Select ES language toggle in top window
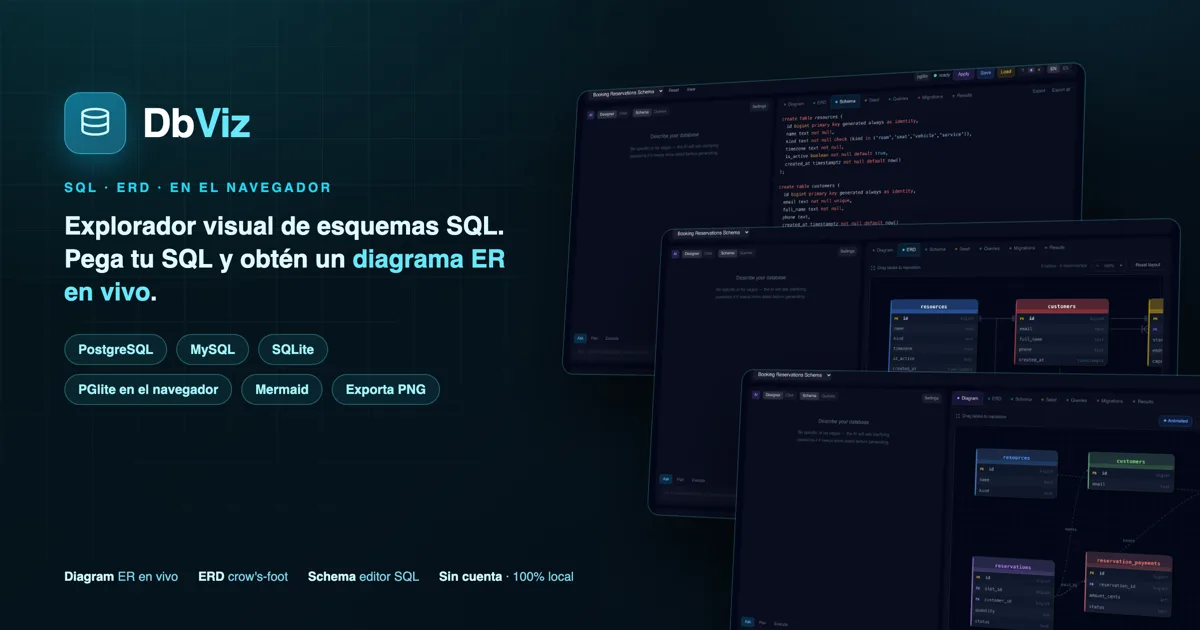The width and height of the screenshot is (1200, 630). [x=1066, y=68]
